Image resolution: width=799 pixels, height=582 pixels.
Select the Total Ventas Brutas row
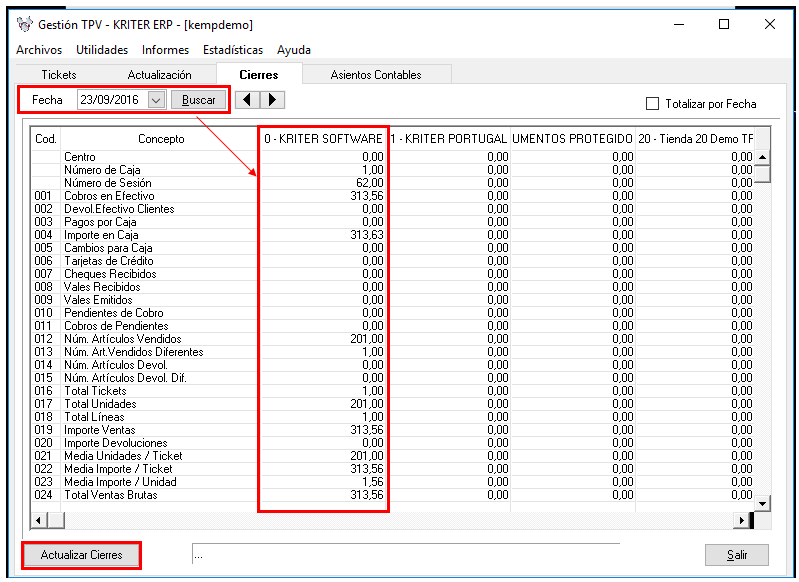click(392, 494)
